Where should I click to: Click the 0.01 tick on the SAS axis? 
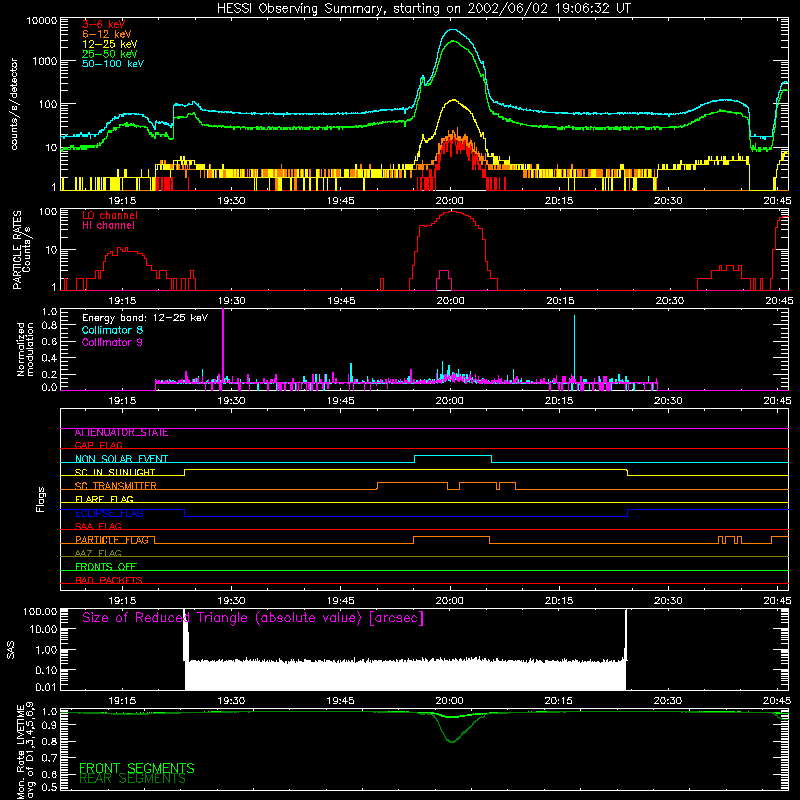46,687
